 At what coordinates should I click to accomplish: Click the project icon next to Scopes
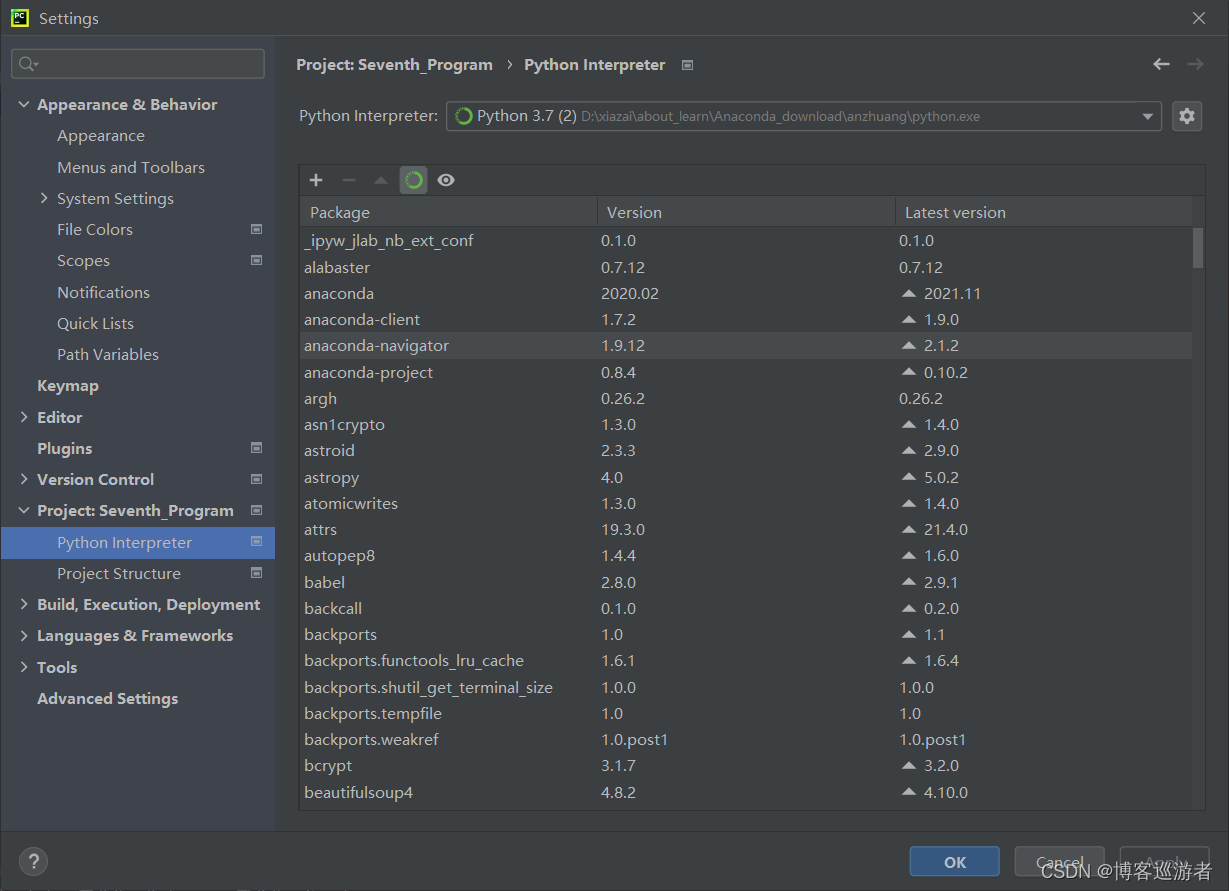pos(256,260)
